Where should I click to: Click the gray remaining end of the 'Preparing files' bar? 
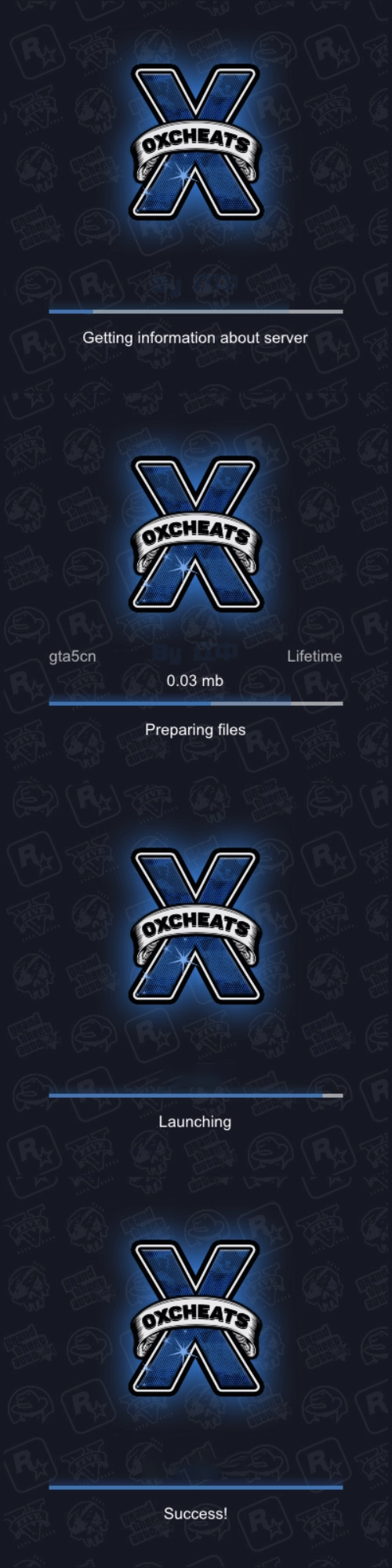[317, 703]
